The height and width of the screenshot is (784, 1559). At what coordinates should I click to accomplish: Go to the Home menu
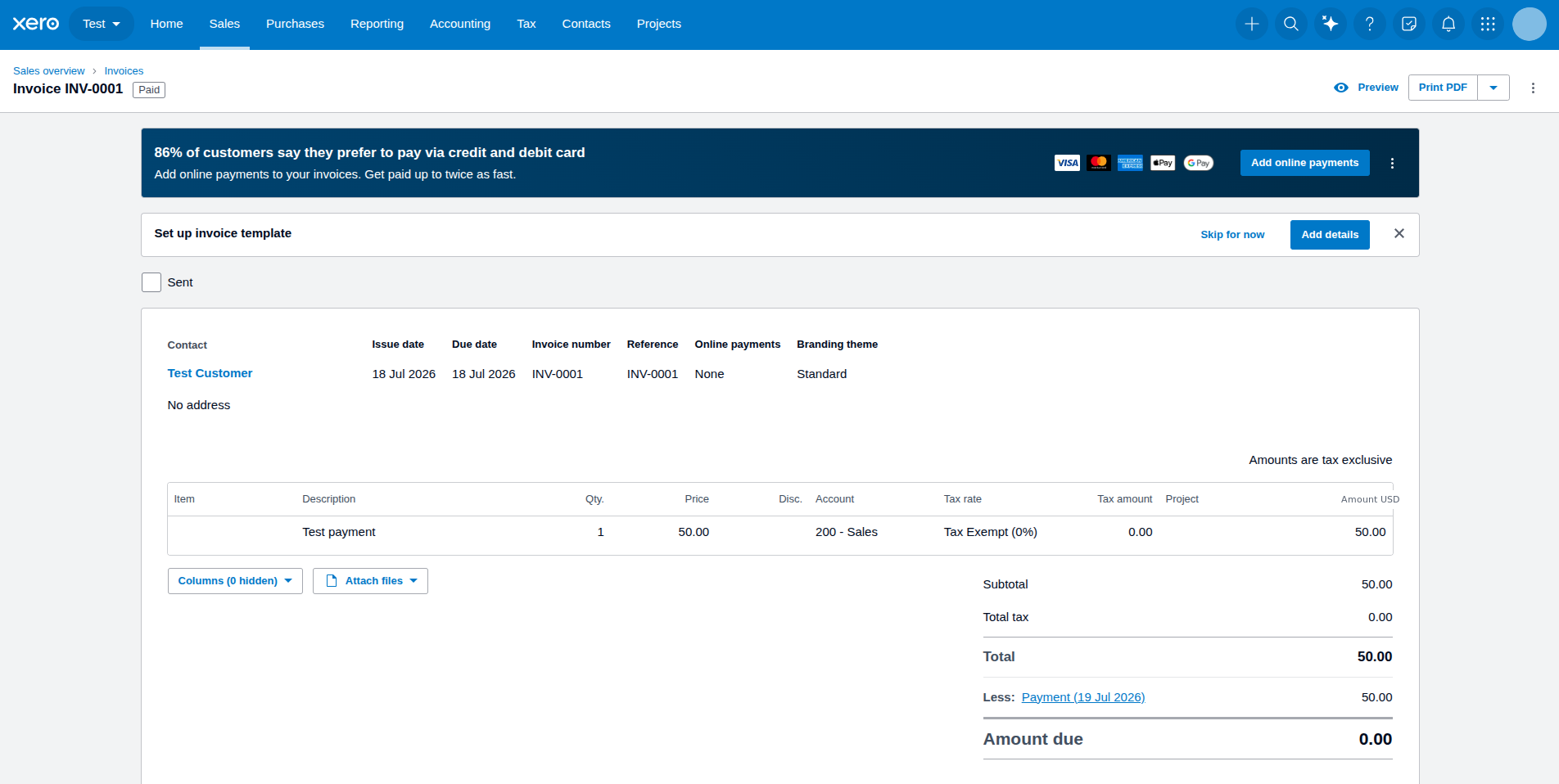(167, 24)
